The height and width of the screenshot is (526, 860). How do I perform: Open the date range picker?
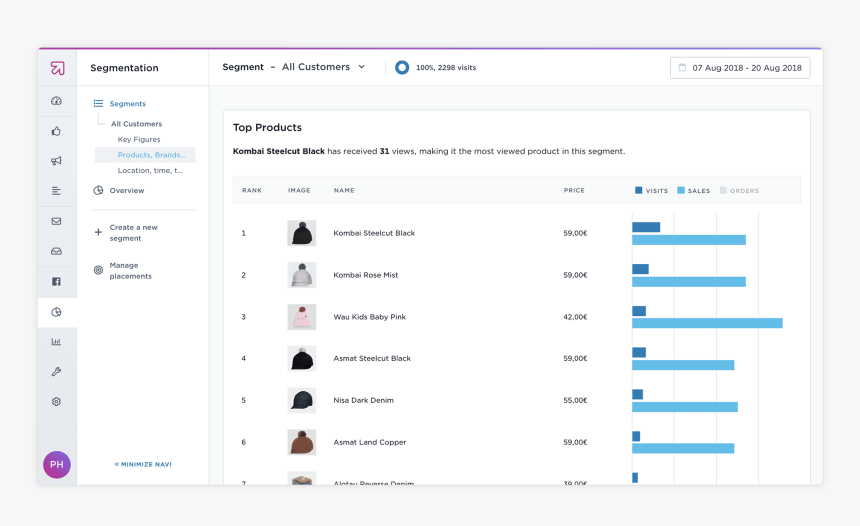click(740, 68)
